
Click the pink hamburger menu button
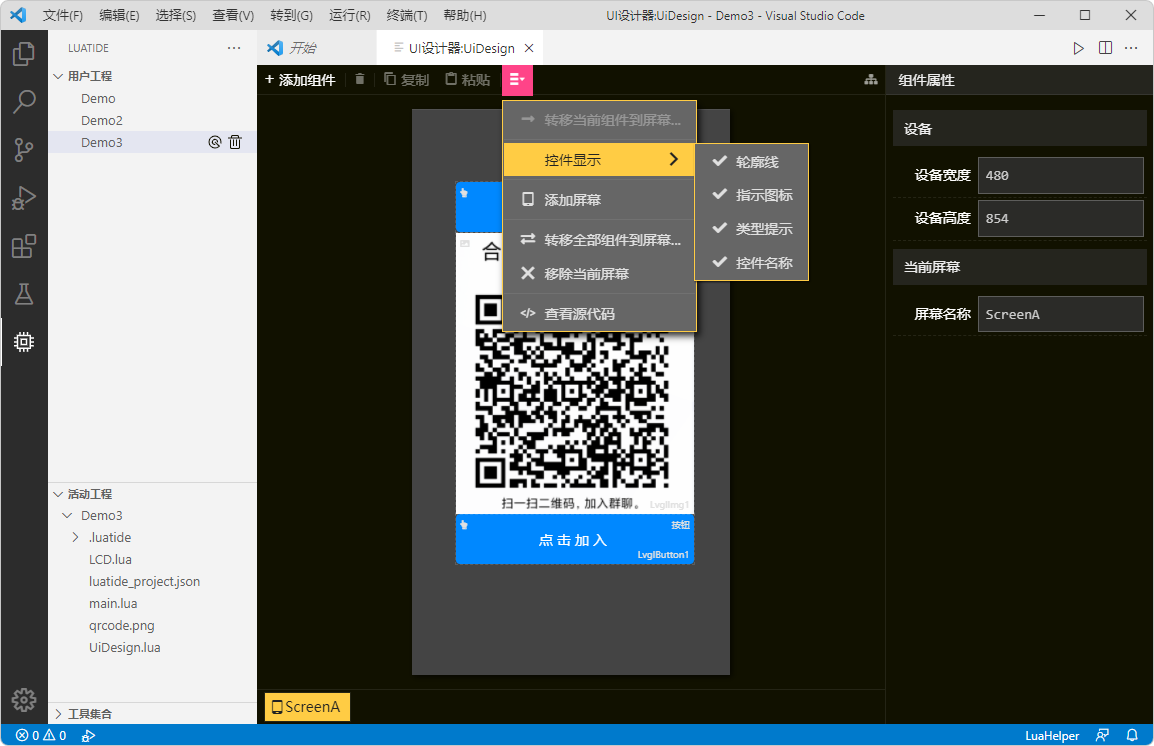[517, 79]
